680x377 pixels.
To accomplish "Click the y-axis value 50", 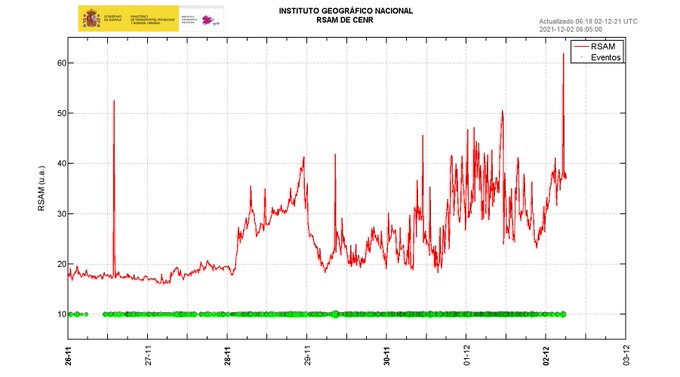I will [62, 113].
